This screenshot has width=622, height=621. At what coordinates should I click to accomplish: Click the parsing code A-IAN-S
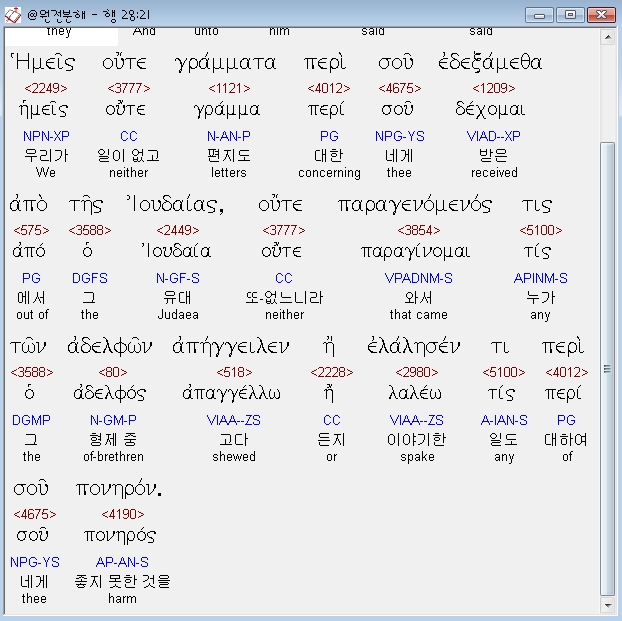[x=504, y=420]
